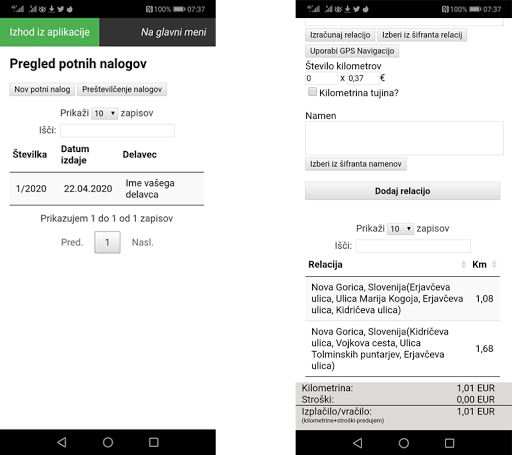Image resolution: width=512 pixels, height=455 pixels.
Task: Click Nov potni nalog button
Action: (x=42, y=89)
